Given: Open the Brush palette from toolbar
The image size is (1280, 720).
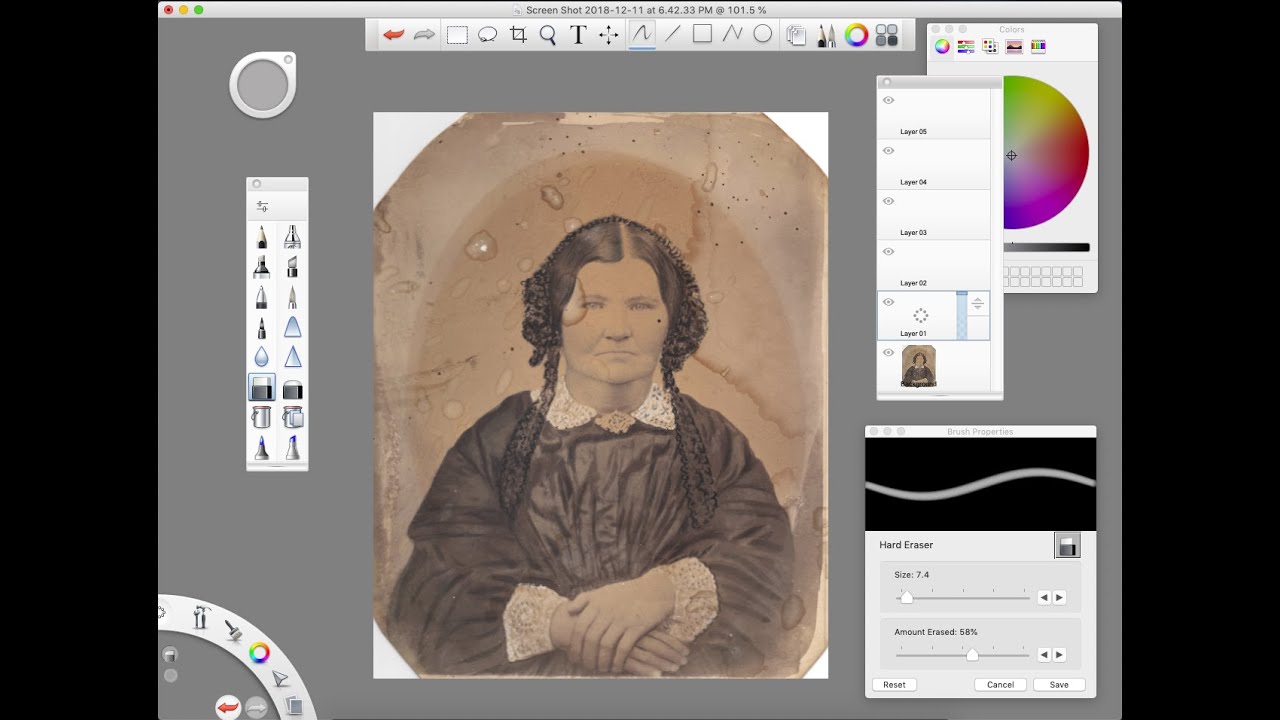Looking at the screenshot, I should point(826,36).
